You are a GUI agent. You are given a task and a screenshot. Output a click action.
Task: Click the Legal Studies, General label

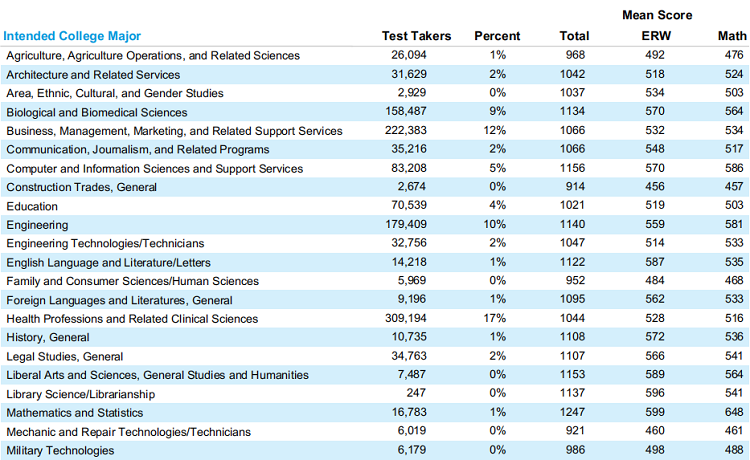[65, 356]
